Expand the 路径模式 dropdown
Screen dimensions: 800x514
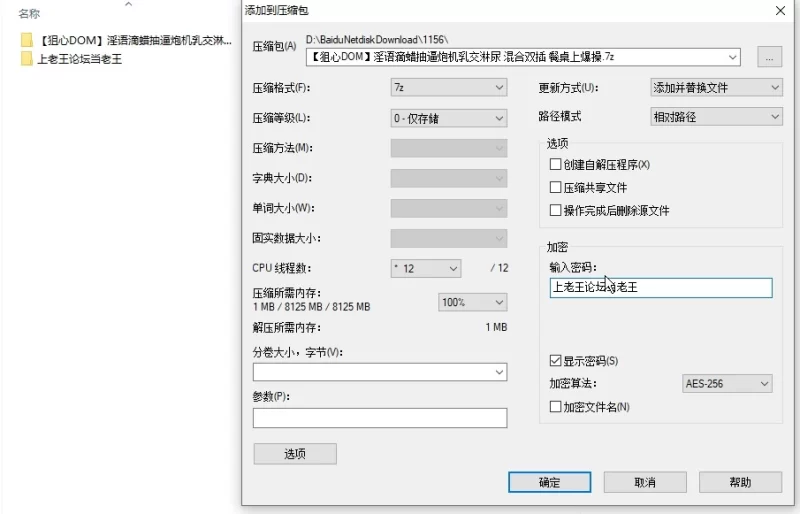click(x=715, y=117)
